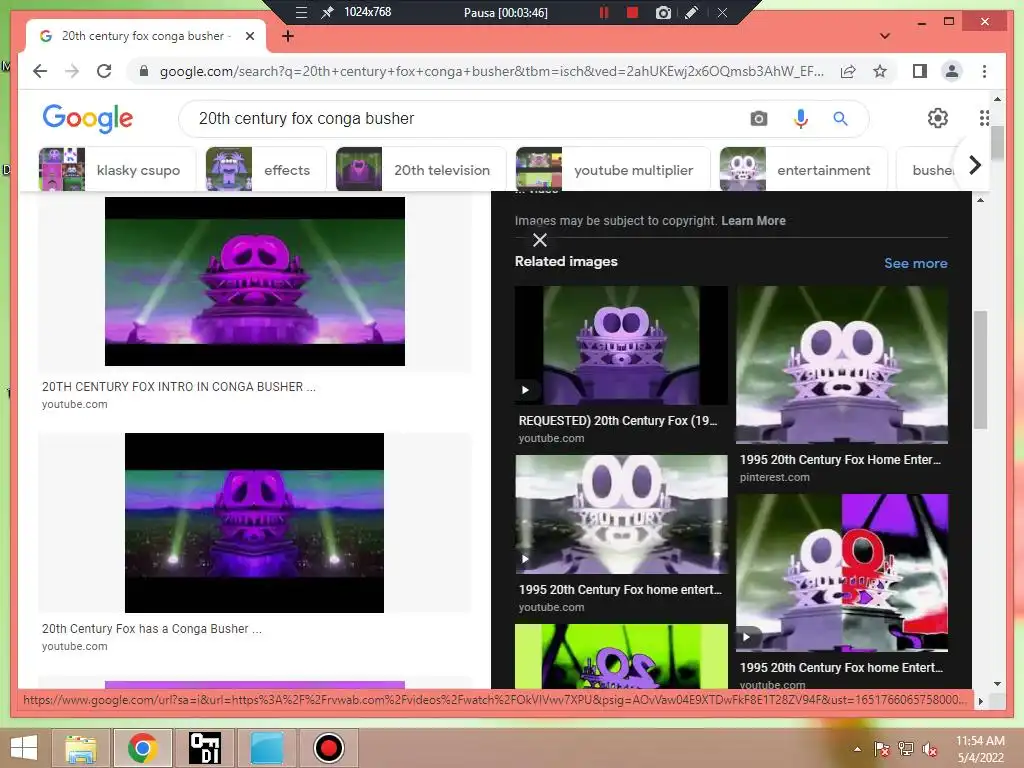The width and height of the screenshot is (1024, 768).
Task: Pin the recorder toolbar
Action: pos(327,12)
